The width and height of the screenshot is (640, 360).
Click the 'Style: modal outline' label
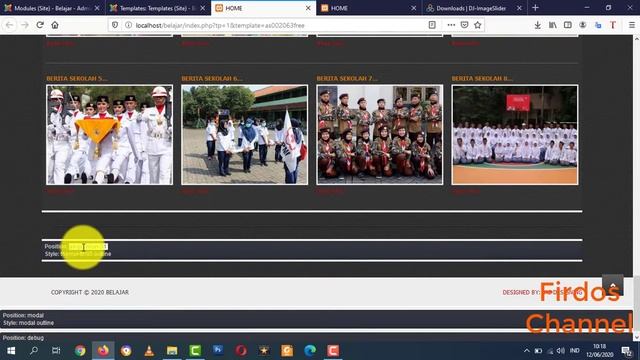[29, 323]
